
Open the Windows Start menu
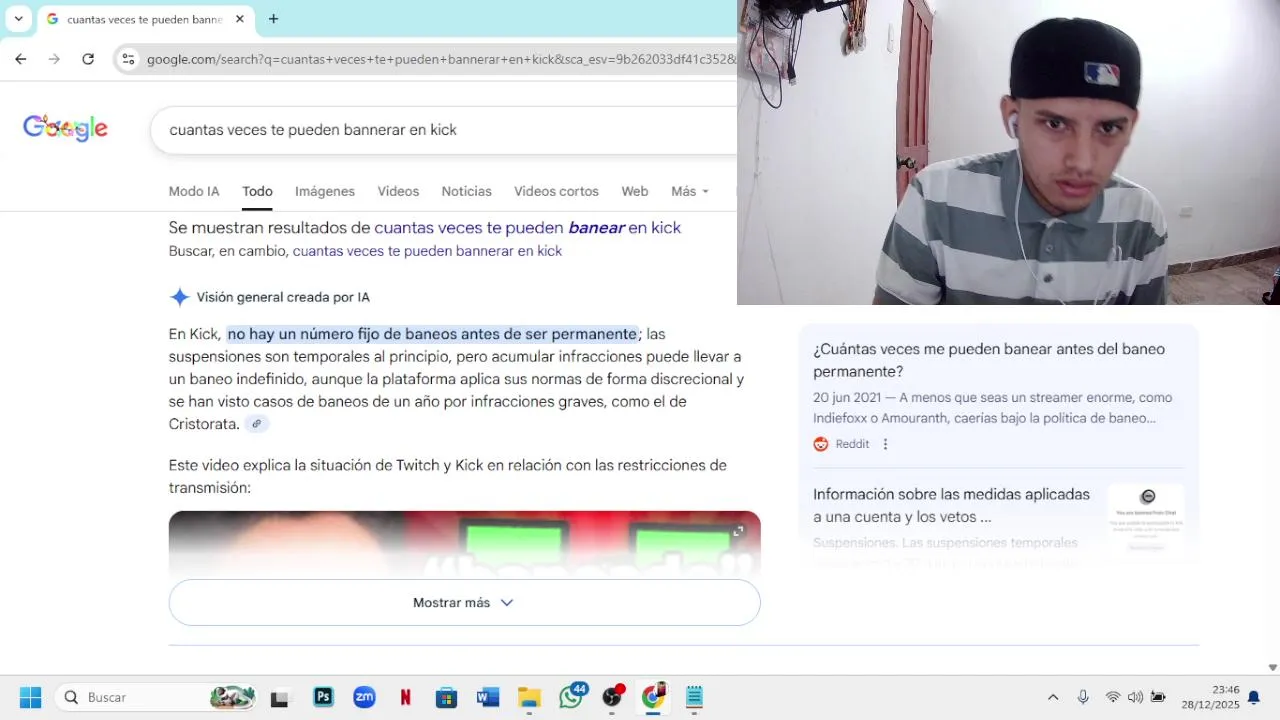tap(30, 697)
